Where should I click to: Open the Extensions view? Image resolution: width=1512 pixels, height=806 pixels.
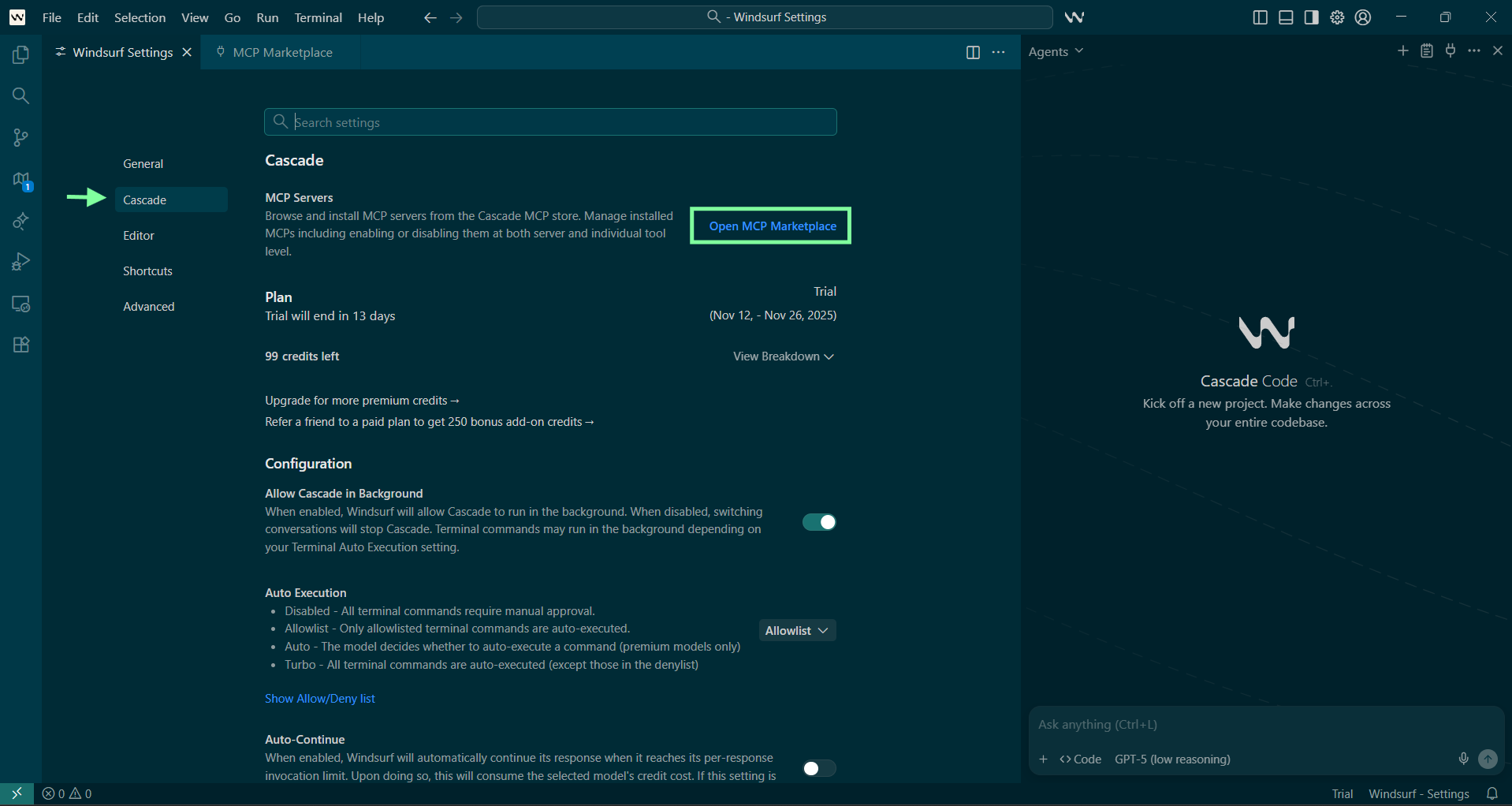[21, 345]
